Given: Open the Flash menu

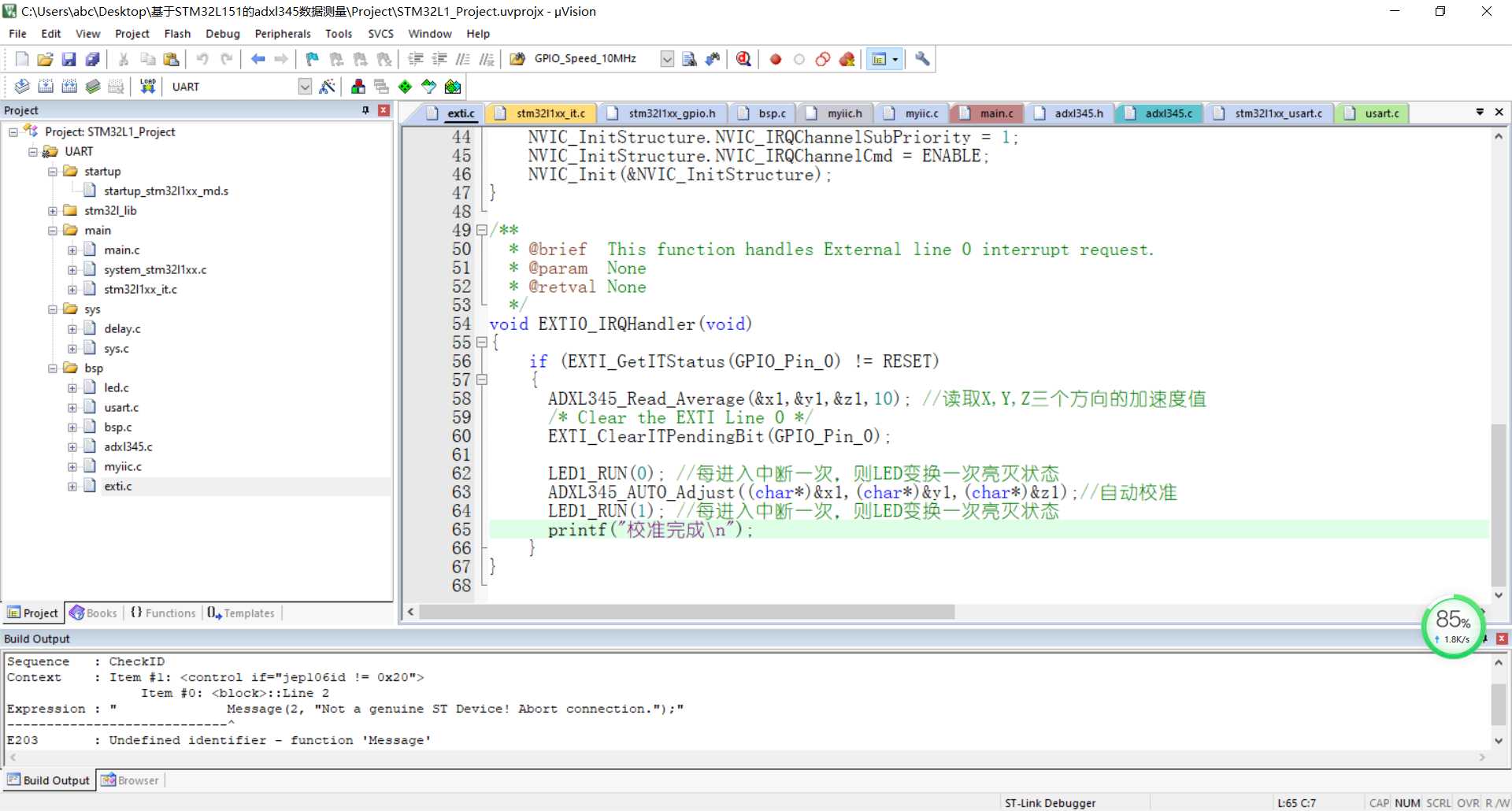Looking at the screenshot, I should pyautogui.click(x=177, y=34).
